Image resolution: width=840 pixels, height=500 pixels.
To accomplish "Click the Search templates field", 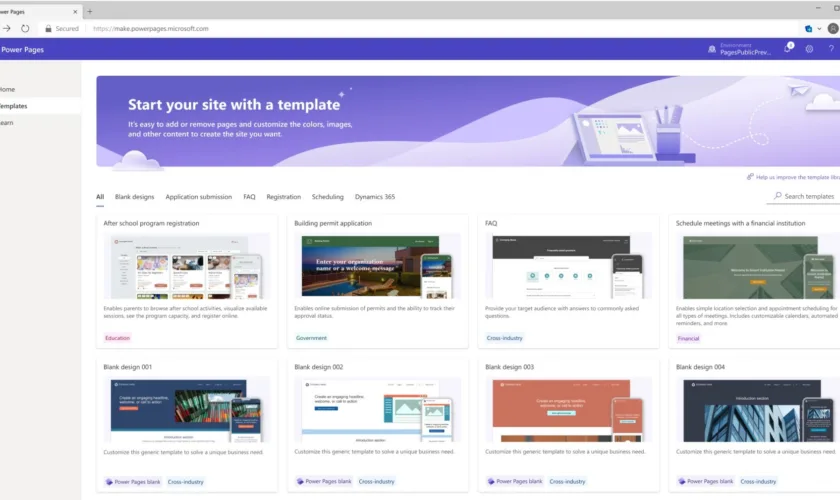I will pos(804,197).
